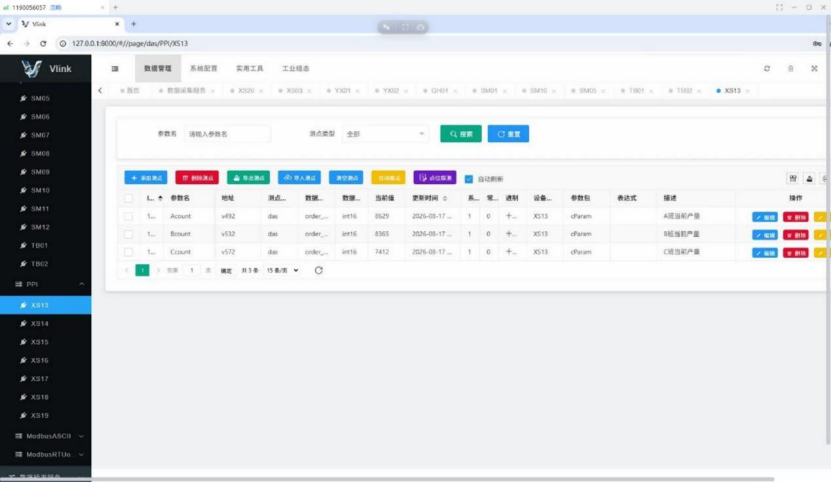831x482 pixels.
Task: Open the table column filter icon
Action: pos(792,179)
